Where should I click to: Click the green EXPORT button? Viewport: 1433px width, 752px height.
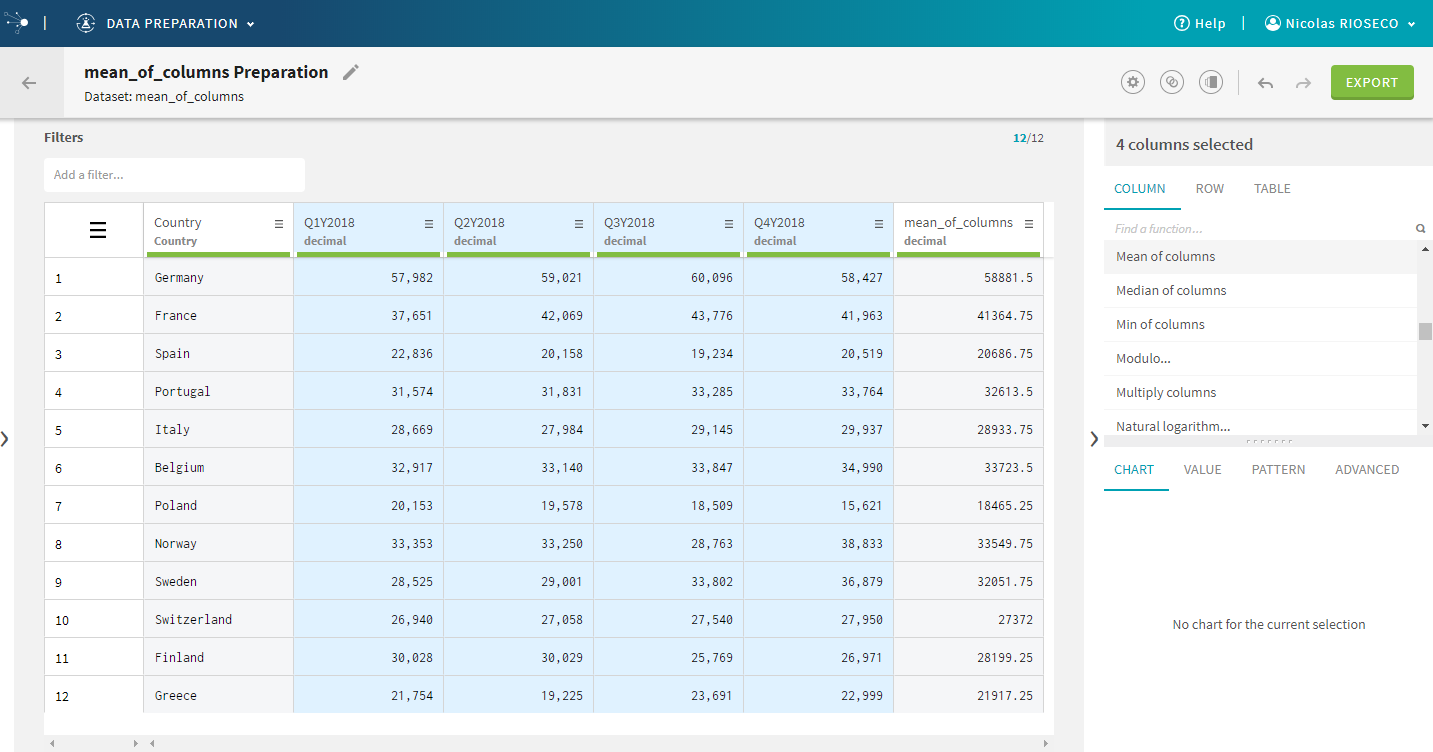click(1371, 83)
